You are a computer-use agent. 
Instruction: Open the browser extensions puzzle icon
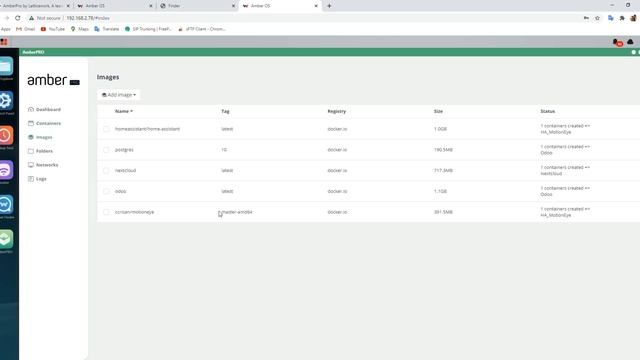pyautogui.click(x=622, y=18)
